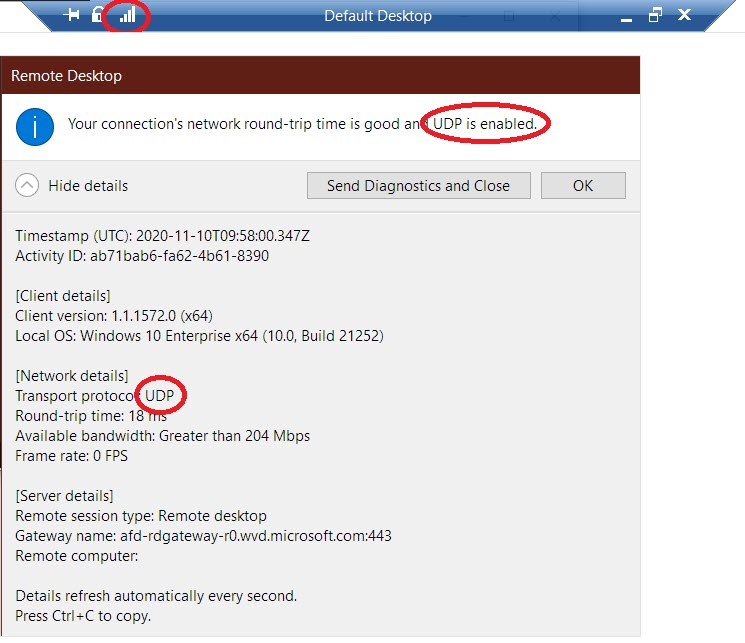Select the Remote computer line
Viewport: 745px width, 643px height.
click(x=76, y=556)
